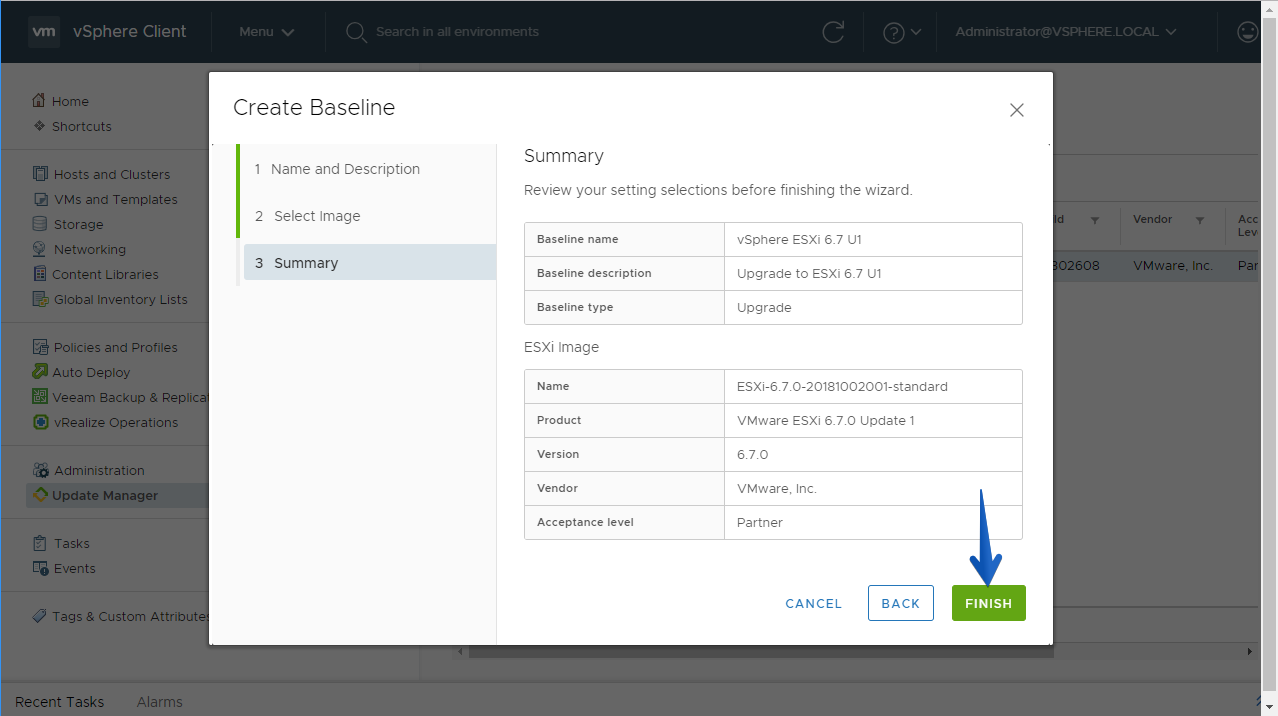Click the Policies and Profiles icon
This screenshot has width=1278, height=716.
coord(40,347)
